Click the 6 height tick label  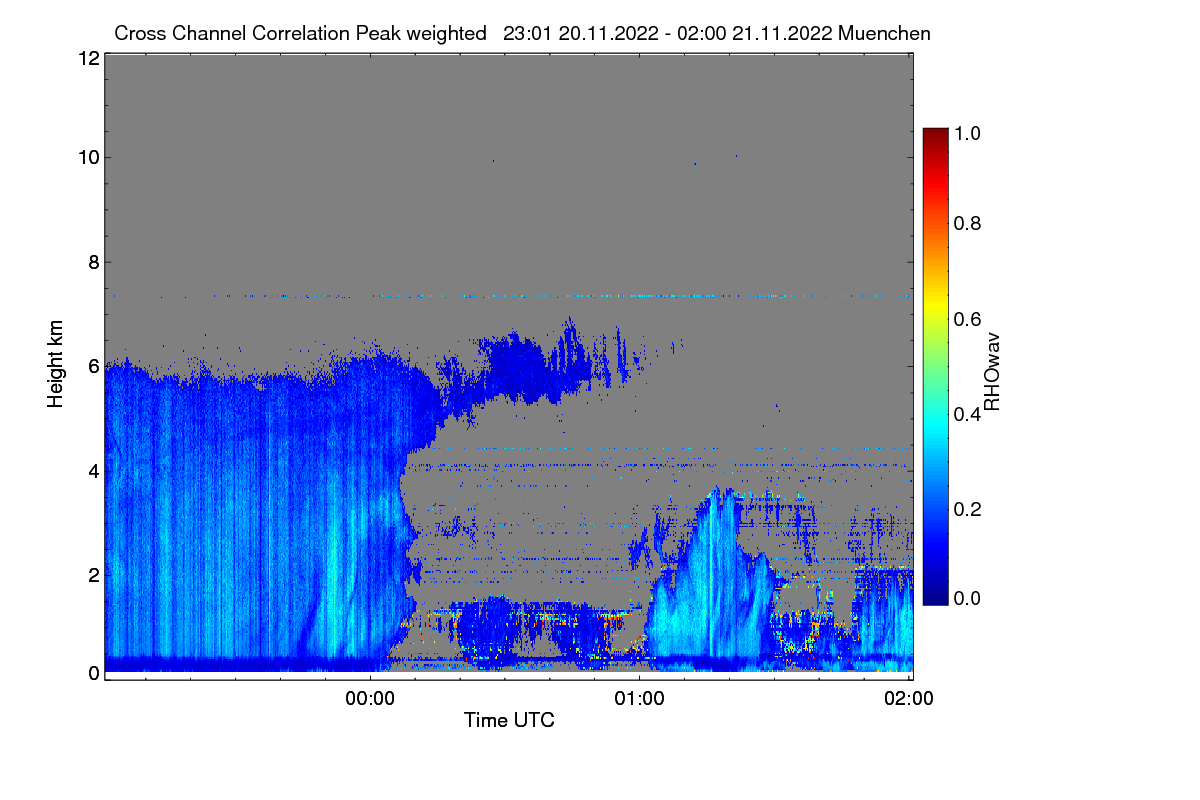pyautogui.click(x=94, y=366)
